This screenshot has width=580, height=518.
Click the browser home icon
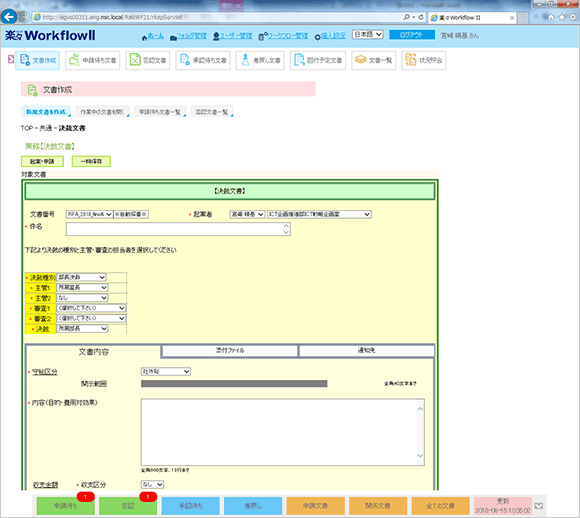click(x=551, y=17)
